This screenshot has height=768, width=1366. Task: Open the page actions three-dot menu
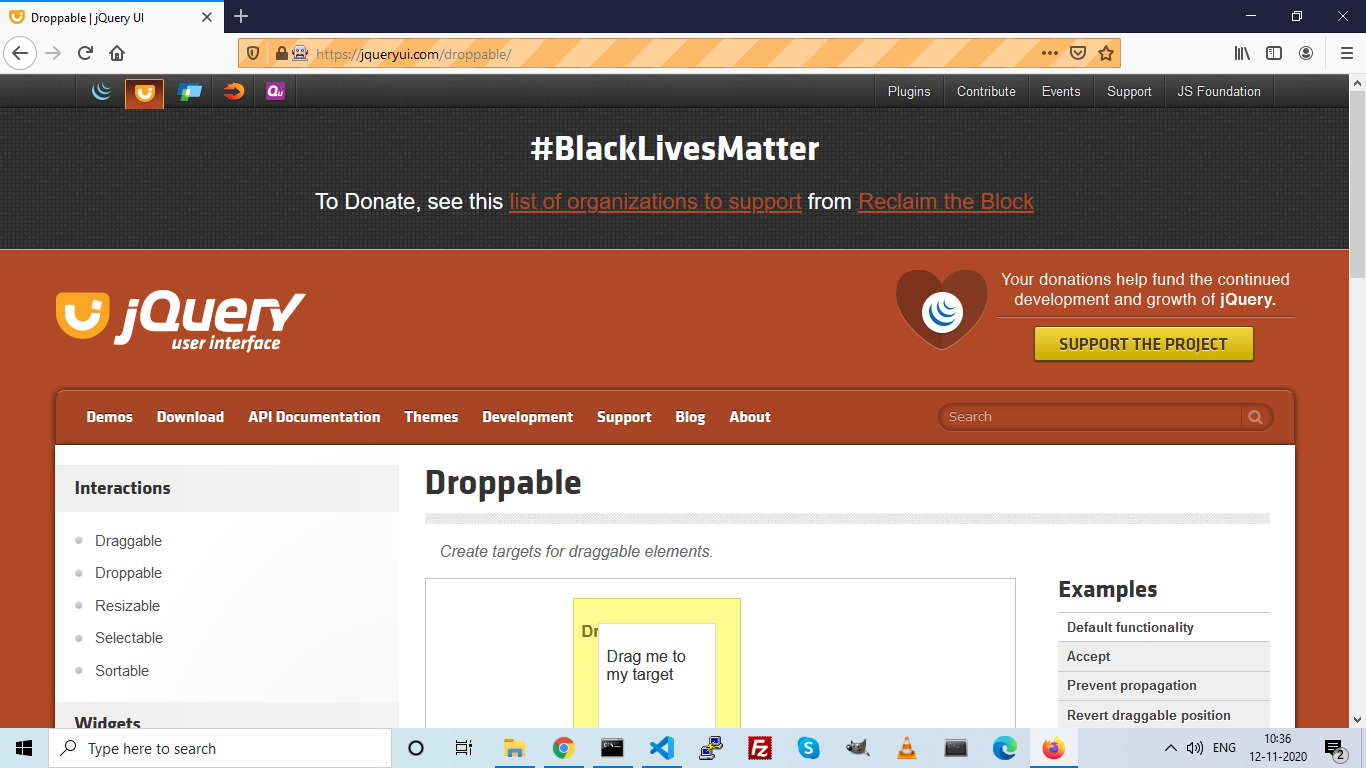[x=1049, y=53]
